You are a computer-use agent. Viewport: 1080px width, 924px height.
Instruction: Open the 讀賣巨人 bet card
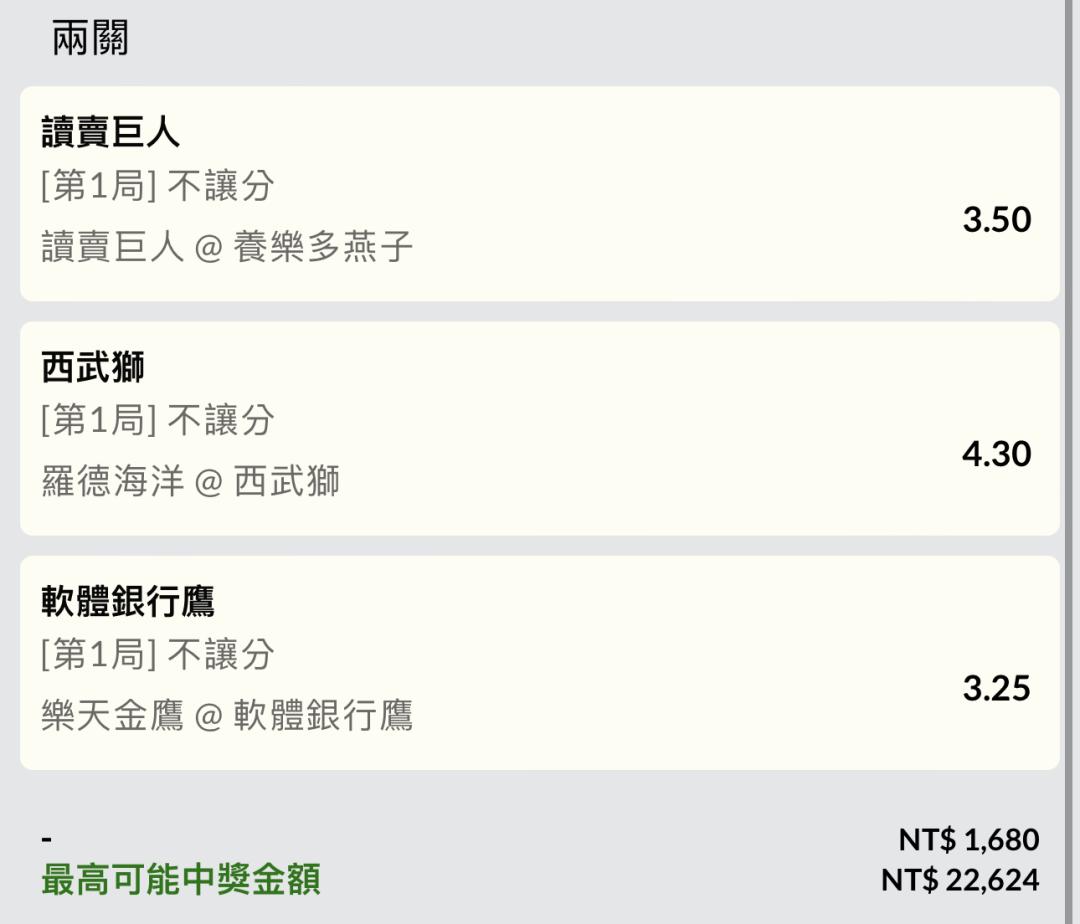tap(539, 193)
